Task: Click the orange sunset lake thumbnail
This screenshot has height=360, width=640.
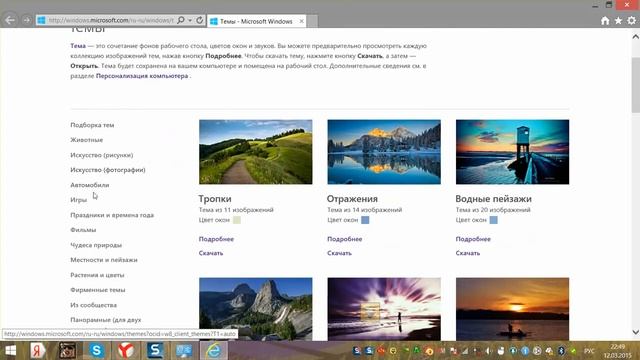Action: tap(512, 309)
